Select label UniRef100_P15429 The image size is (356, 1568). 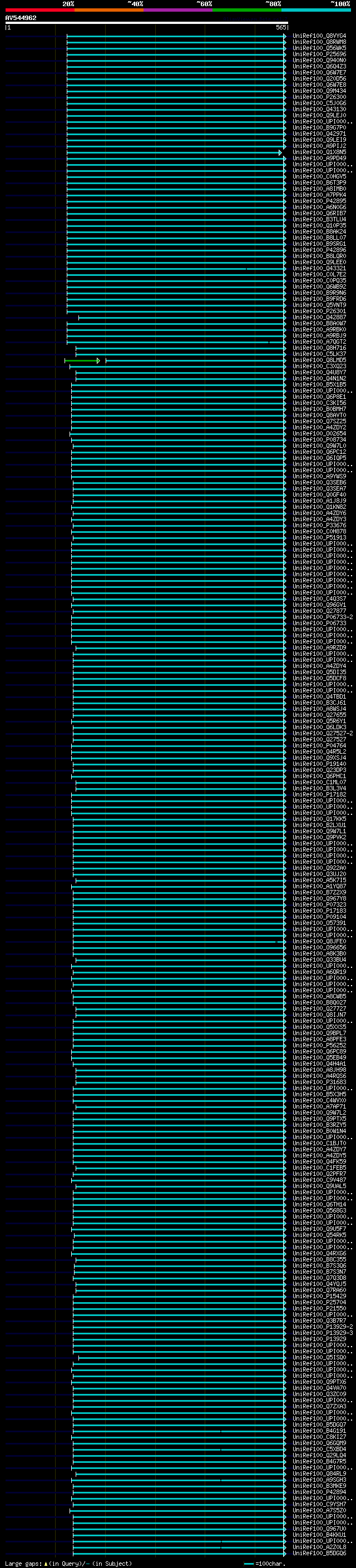(x=319, y=1296)
